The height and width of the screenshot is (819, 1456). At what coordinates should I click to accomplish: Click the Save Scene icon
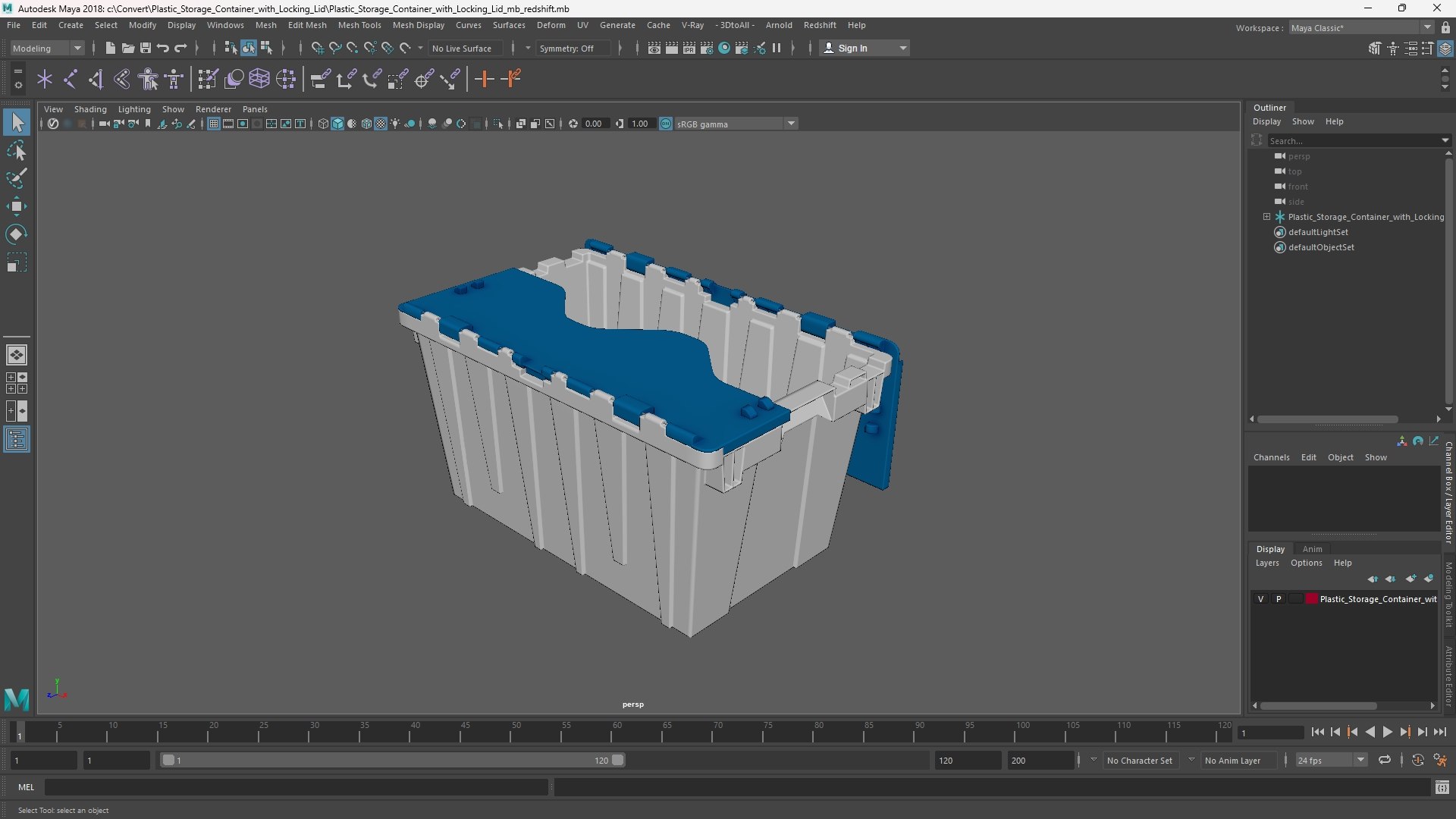click(145, 48)
